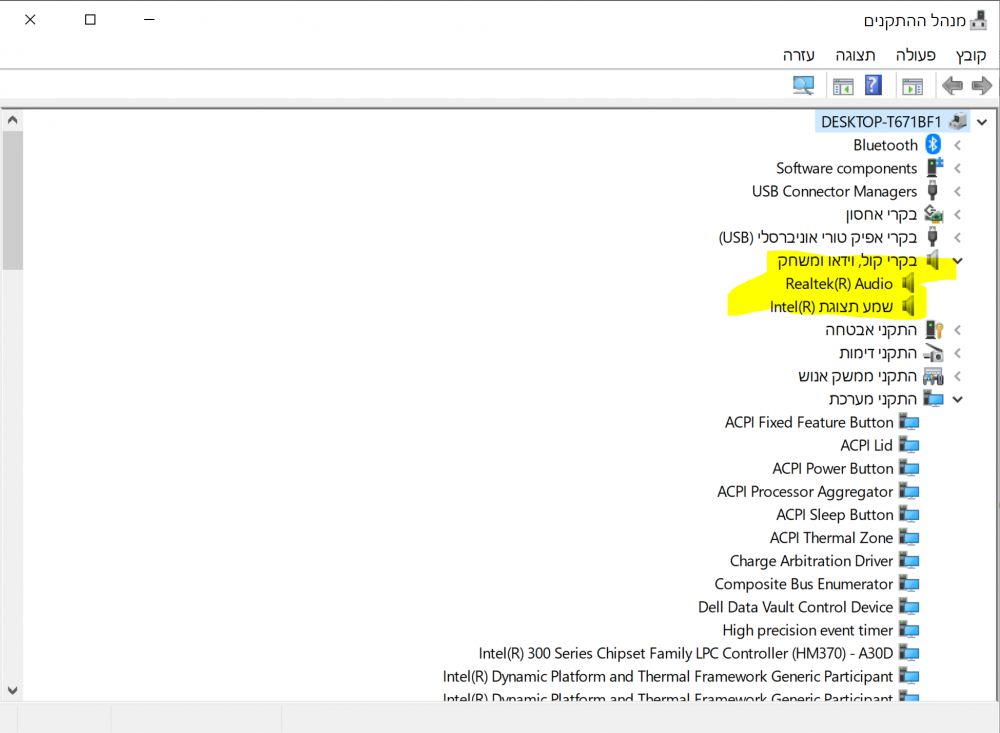Expand the התקני אבטחה category
The height and width of the screenshot is (733, 1000).
pyautogui.click(x=957, y=330)
